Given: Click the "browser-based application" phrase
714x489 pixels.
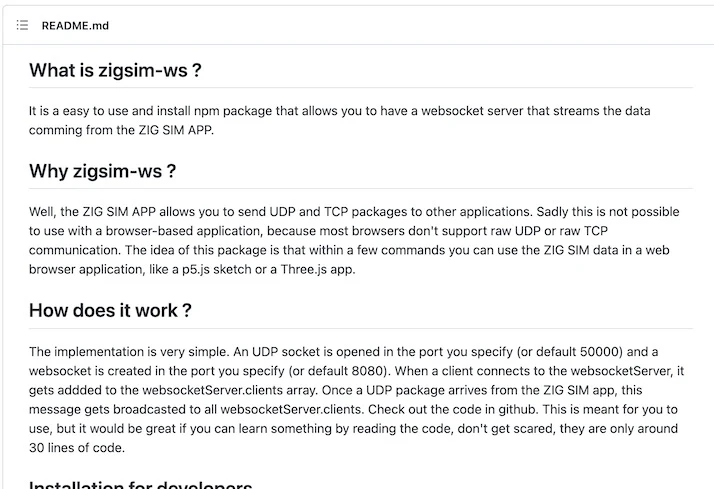Looking at the screenshot, I should tap(184, 231).
